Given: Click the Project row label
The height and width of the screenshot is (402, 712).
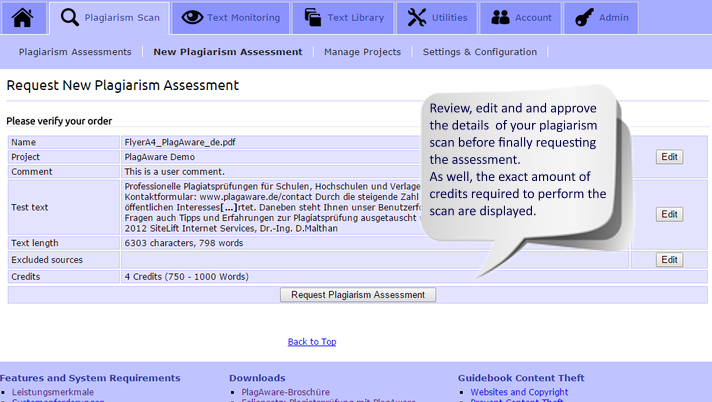Looking at the screenshot, I should tap(25, 157).
